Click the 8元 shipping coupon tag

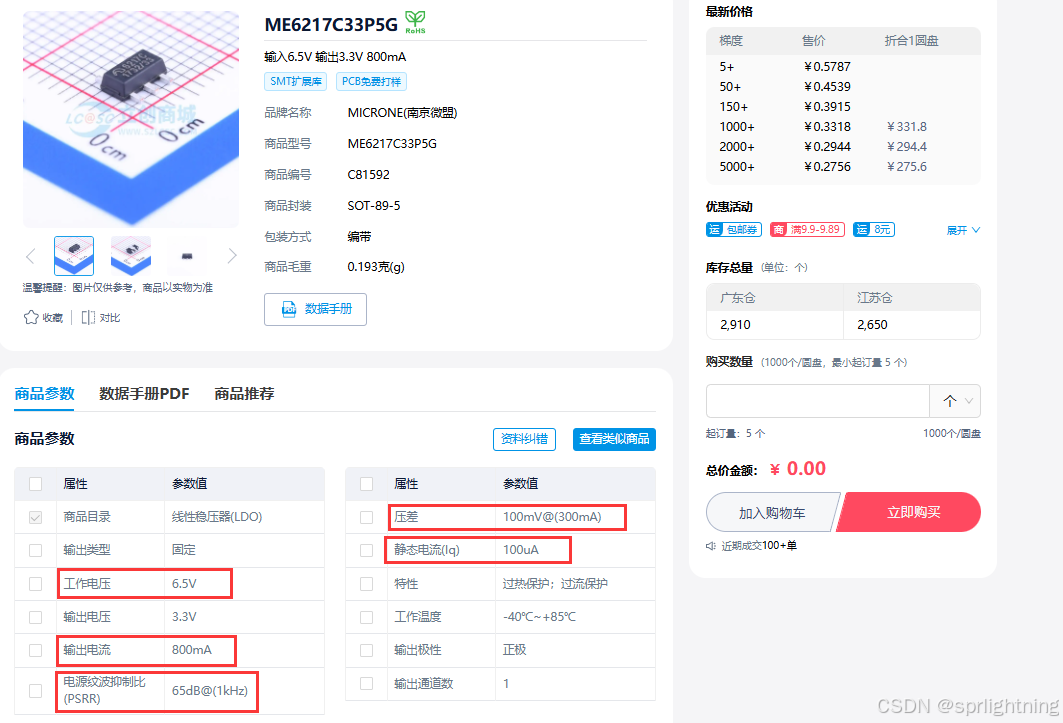click(x=875, y=229)
